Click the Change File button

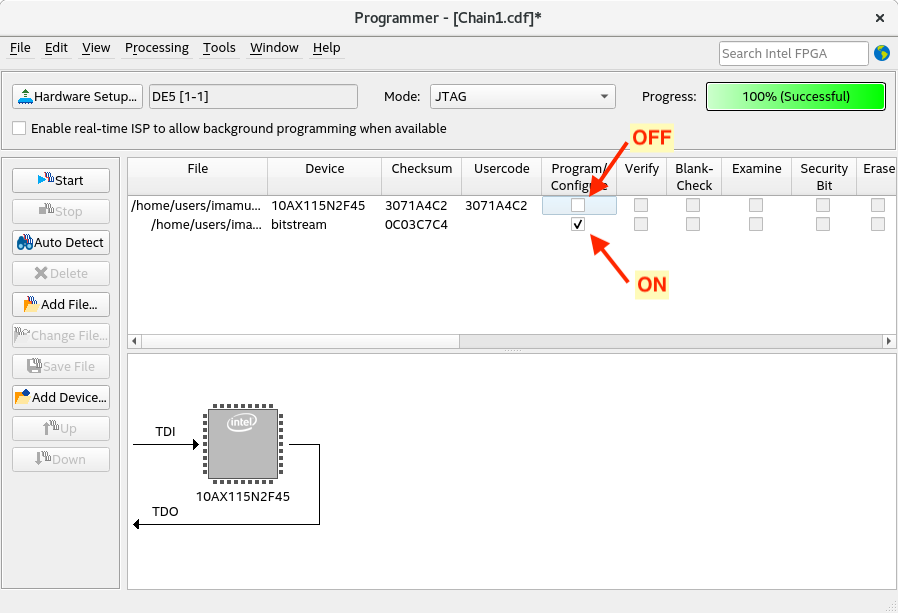[61, 335]
